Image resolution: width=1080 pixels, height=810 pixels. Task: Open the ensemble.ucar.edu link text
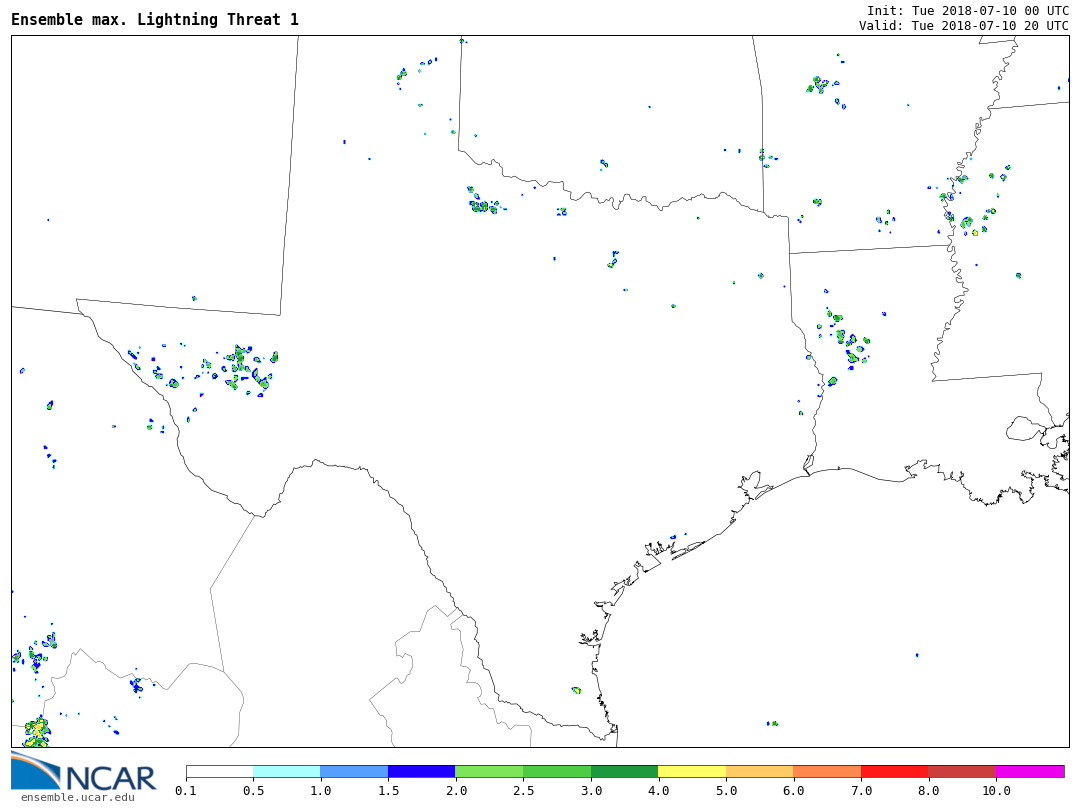[78, 797]
